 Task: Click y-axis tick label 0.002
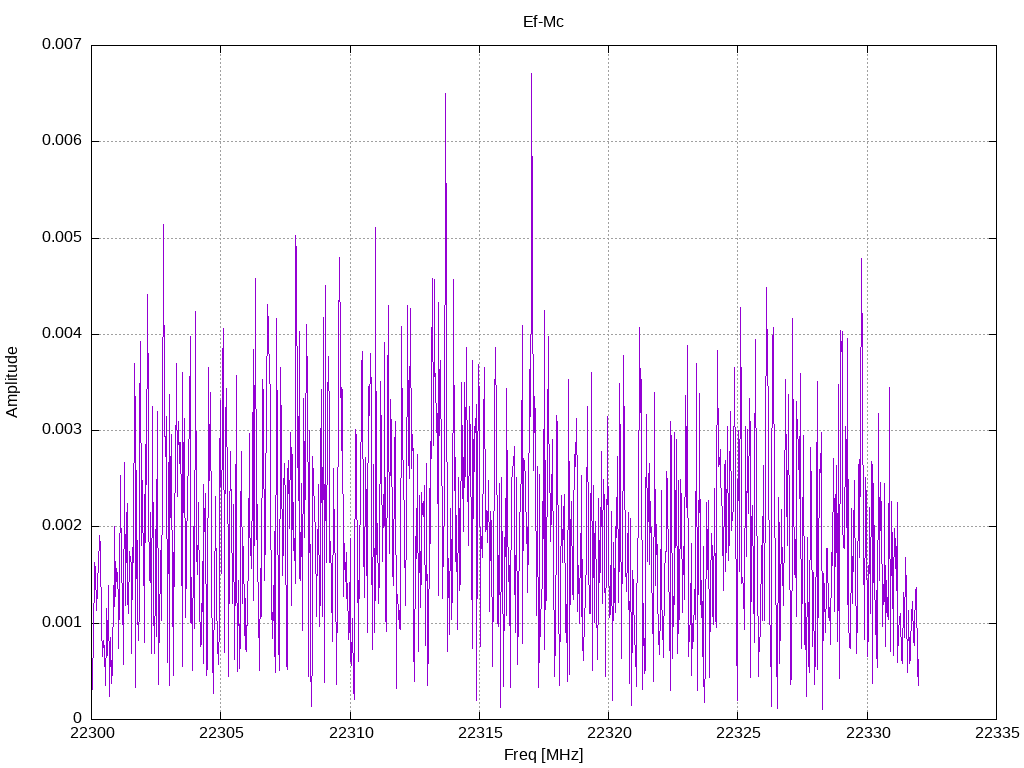[x=62, y=525]
